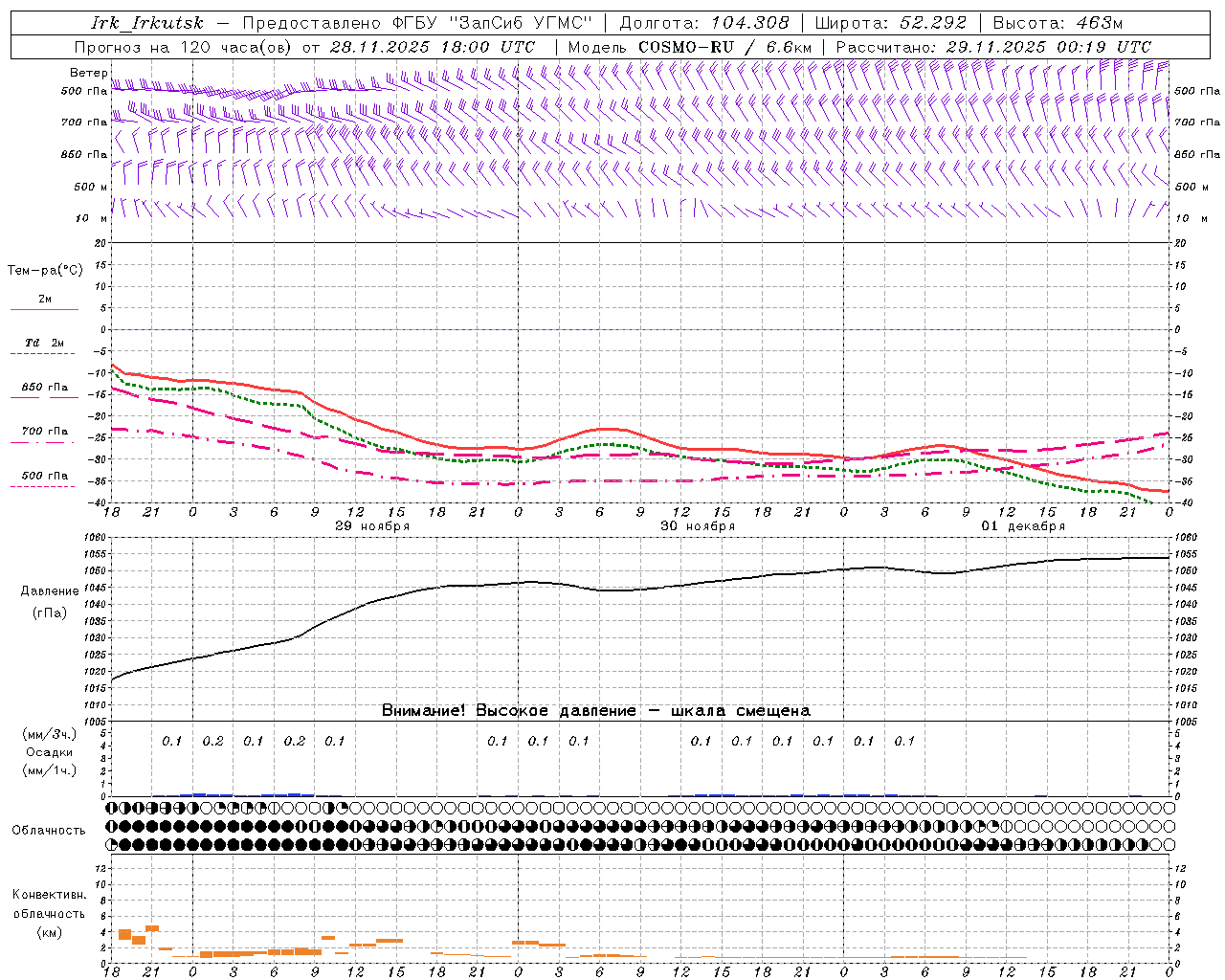1225x980 pixels.
Task: Select the 30 ноября date label
Action: 698,526
